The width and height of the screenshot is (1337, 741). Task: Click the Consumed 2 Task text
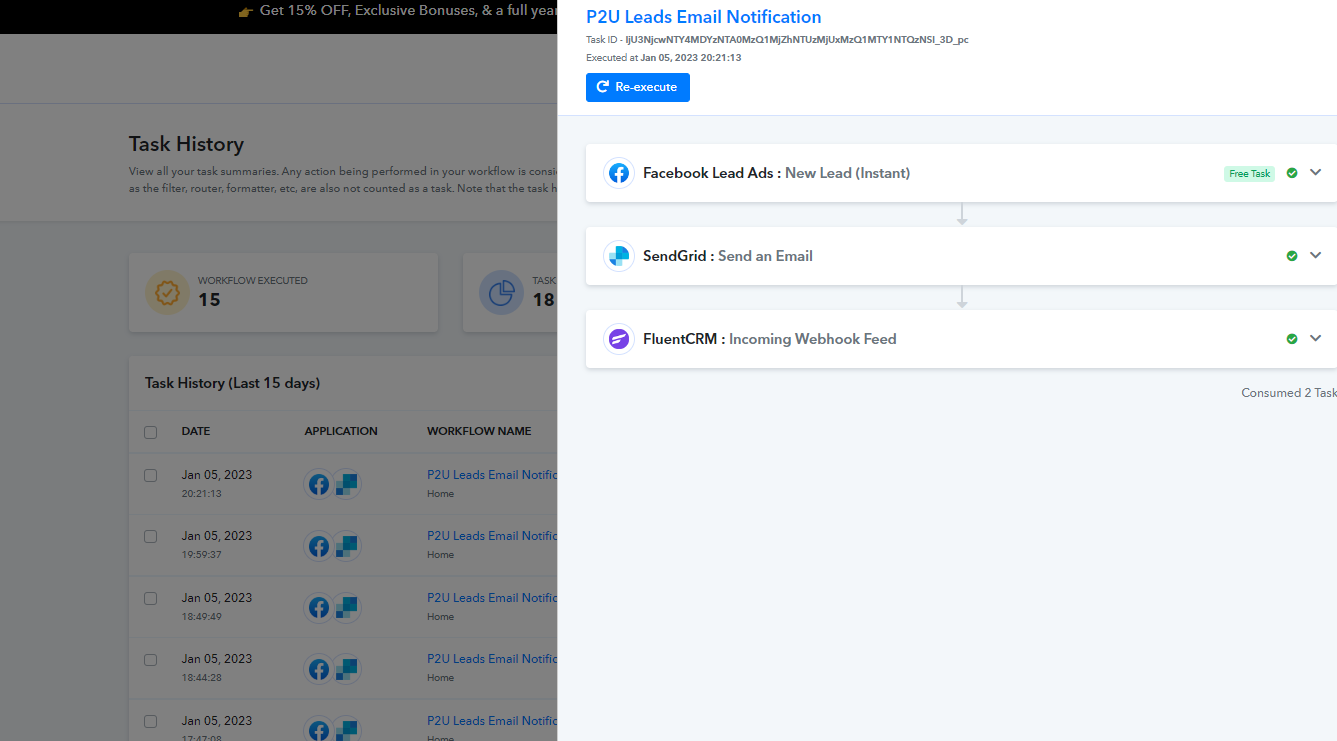point(1288,393)
